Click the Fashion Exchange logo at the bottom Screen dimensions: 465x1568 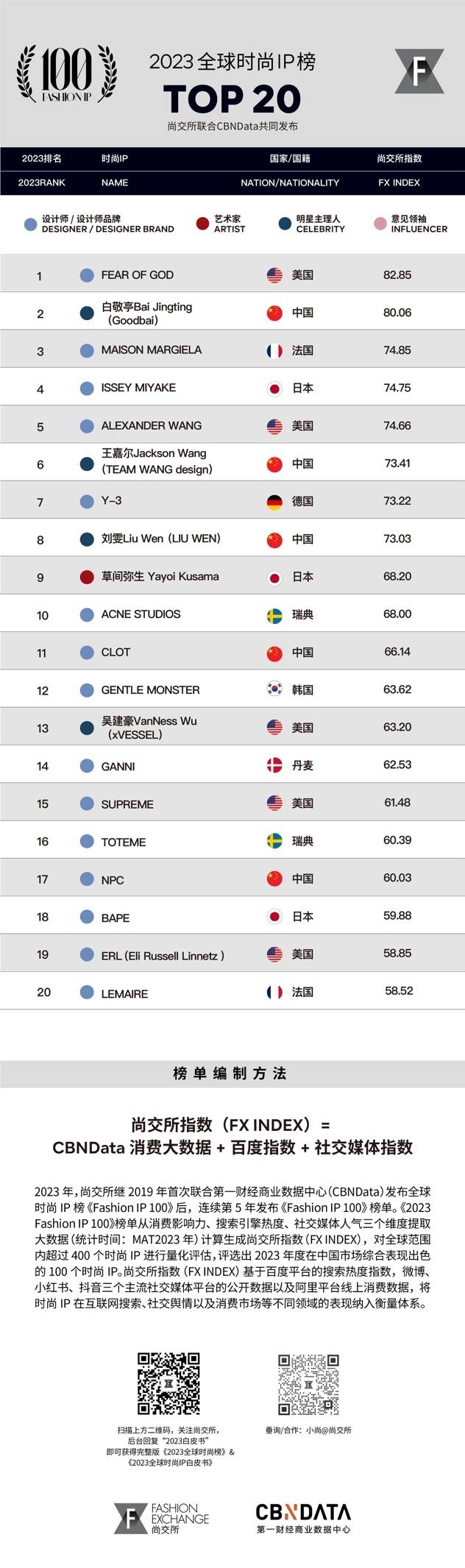click(161, 1519)
